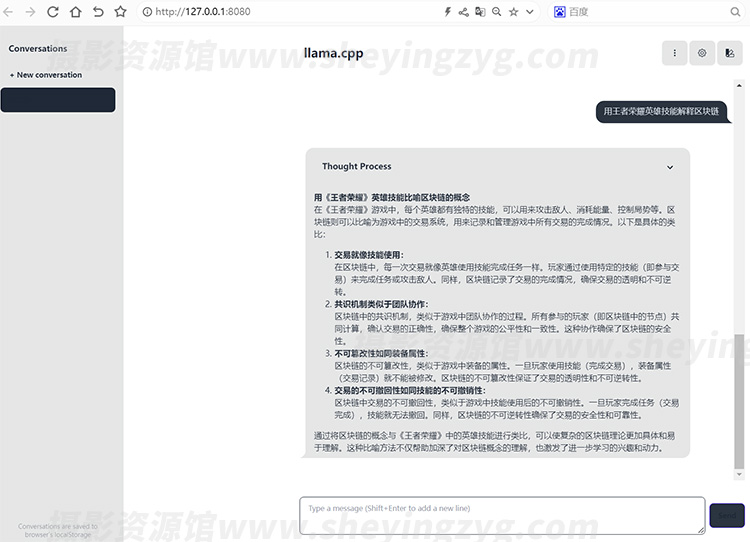This screenshot has height=542, width=750.
Task: Click the undo close tab icon
Action: 97,12
